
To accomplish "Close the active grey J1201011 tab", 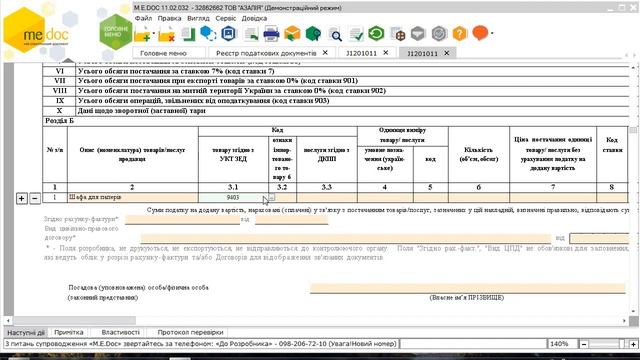I will coord(447,53).
